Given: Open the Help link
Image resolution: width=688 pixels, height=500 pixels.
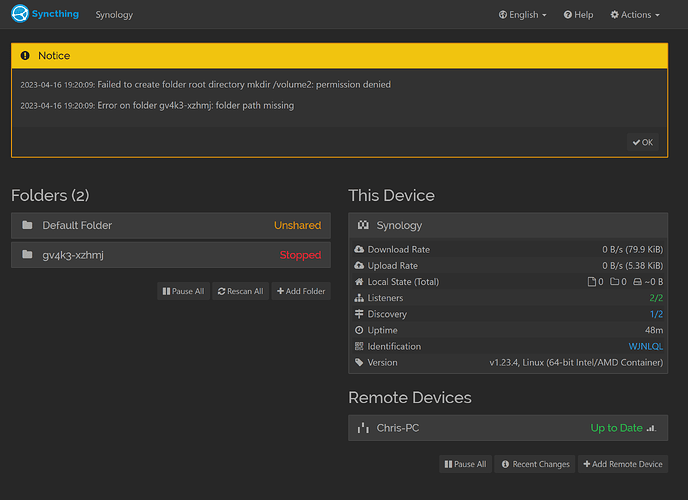Looking at the screenshot, I should tap(578, 14).
